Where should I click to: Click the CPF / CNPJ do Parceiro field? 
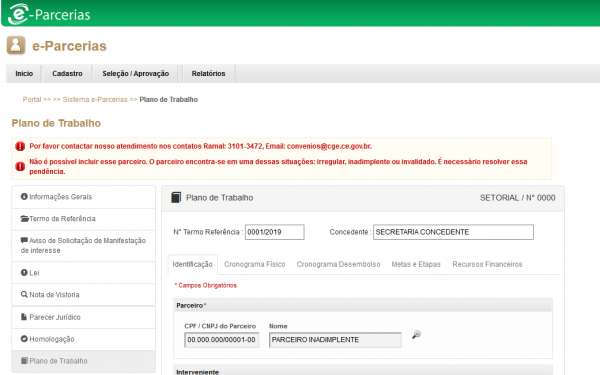pos(222,340)
